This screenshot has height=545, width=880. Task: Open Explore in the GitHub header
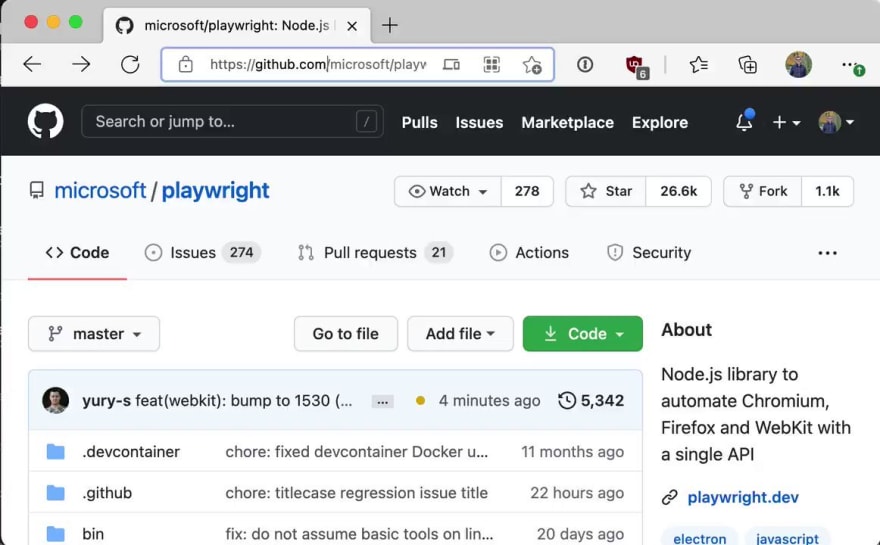coord(660,122)
